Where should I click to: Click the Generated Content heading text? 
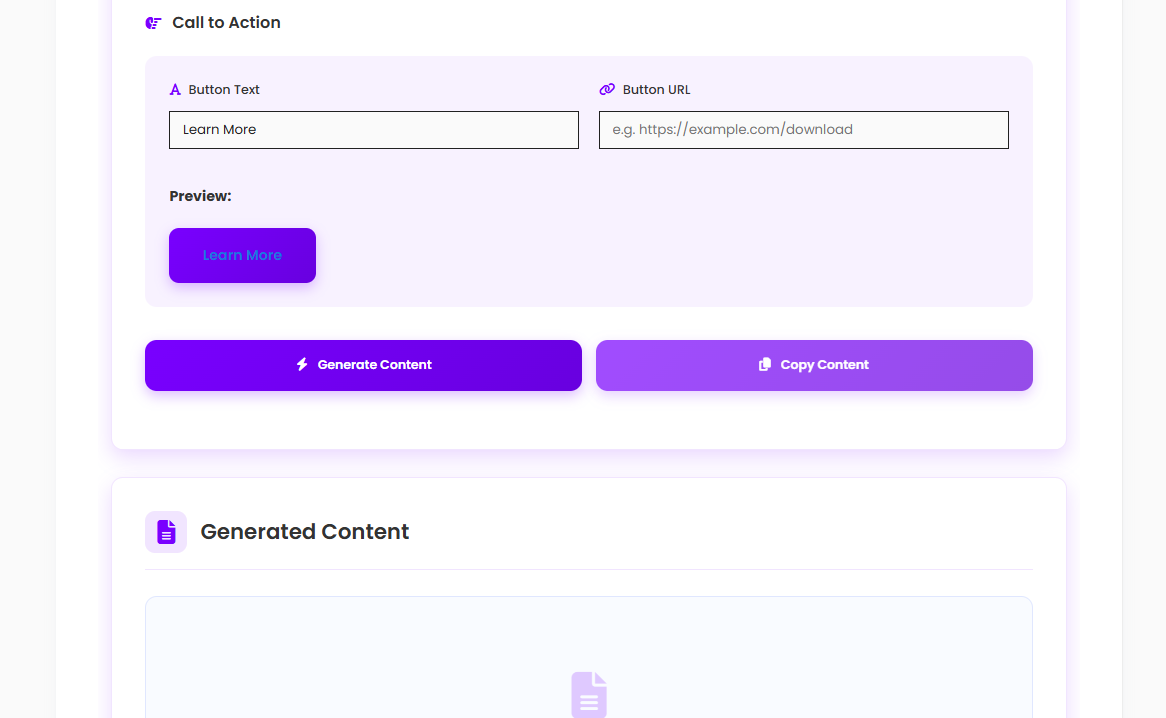[x=305, y=532]
